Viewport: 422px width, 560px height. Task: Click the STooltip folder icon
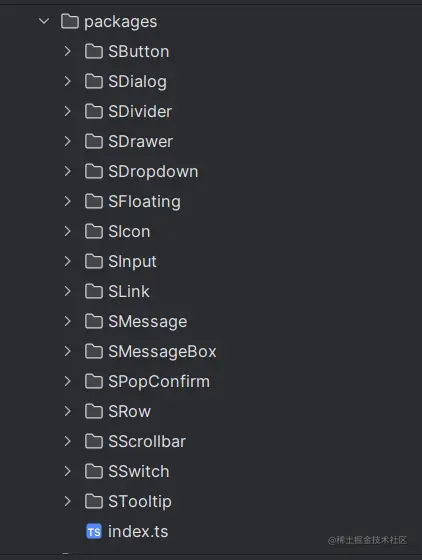[94, 501]
